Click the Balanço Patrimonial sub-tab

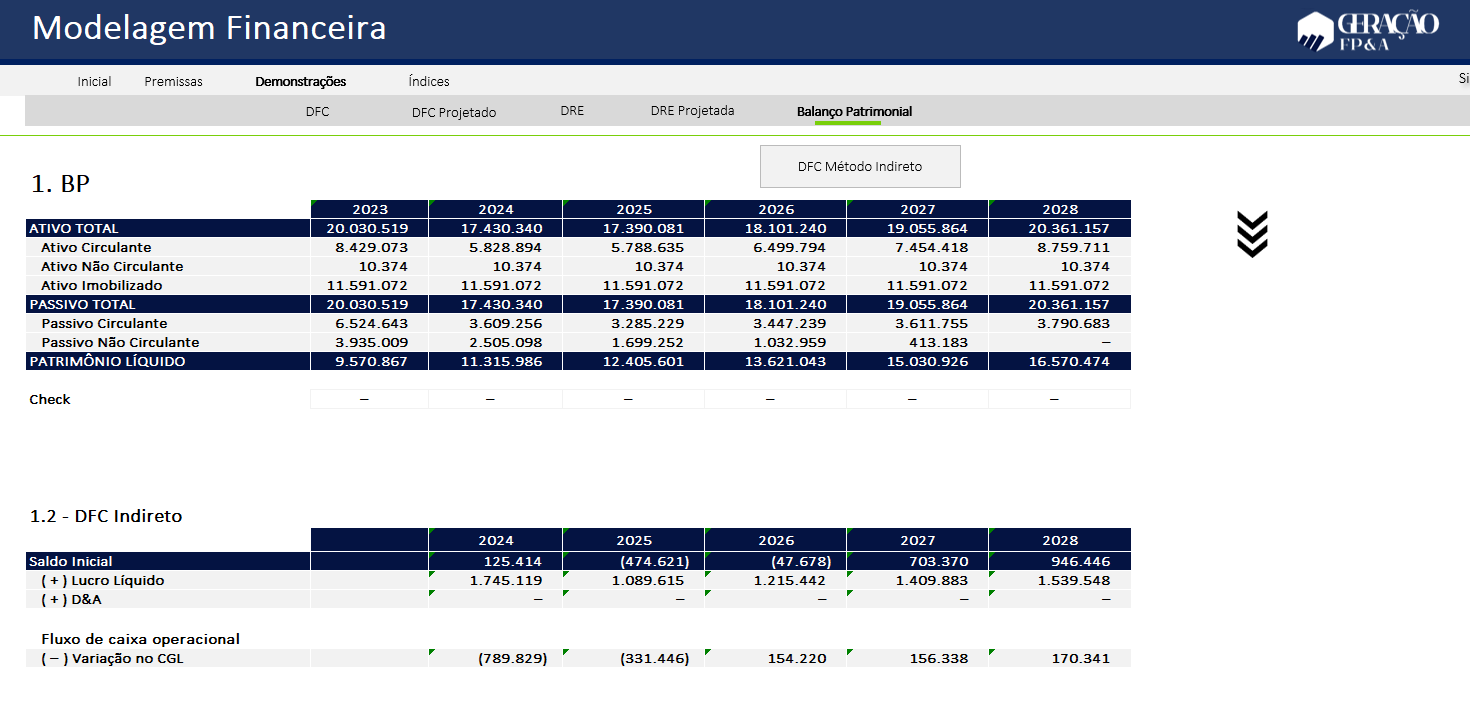(x=854, y=111)
